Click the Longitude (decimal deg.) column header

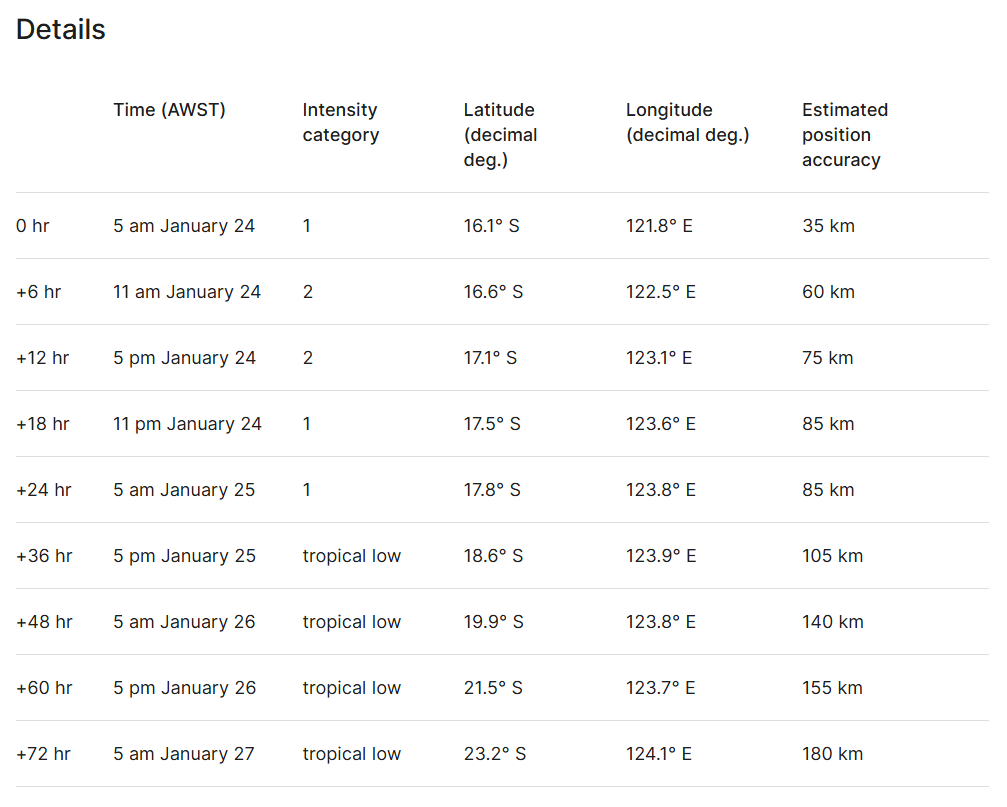(688, 122)
